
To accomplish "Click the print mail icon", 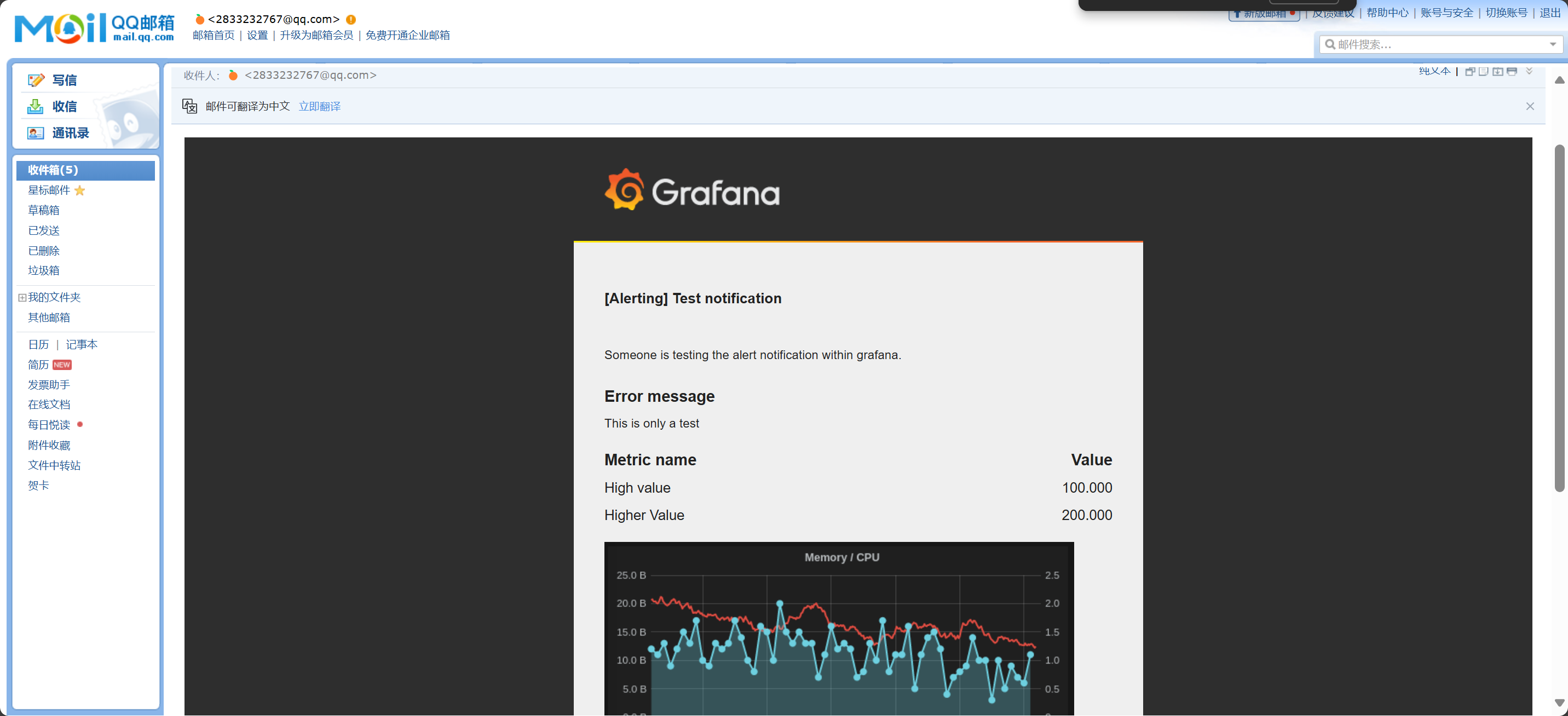I will [1512, 72].
